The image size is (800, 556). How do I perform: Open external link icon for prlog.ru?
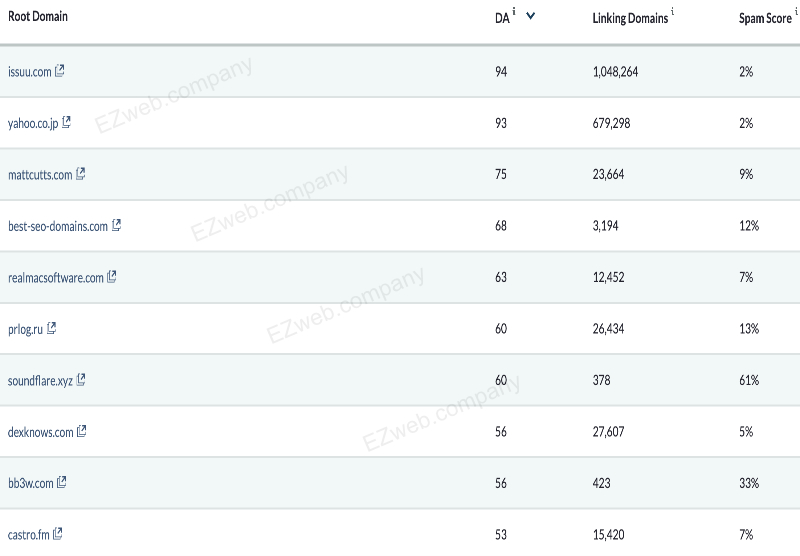click(x=52, y=328)
